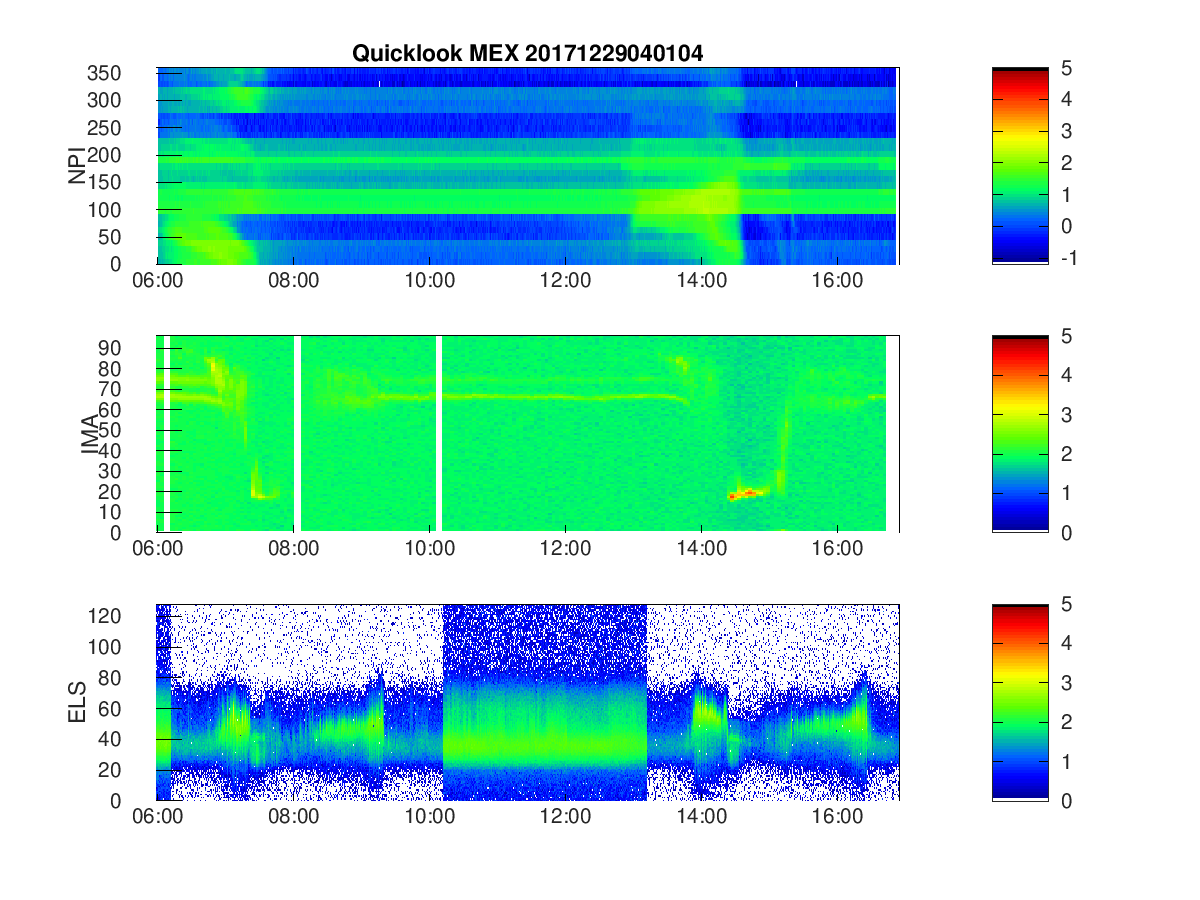This screenshot has width=1200, height=900.
Task: Click inside the IMA spectrogram plot
Action: coord(528,434)
